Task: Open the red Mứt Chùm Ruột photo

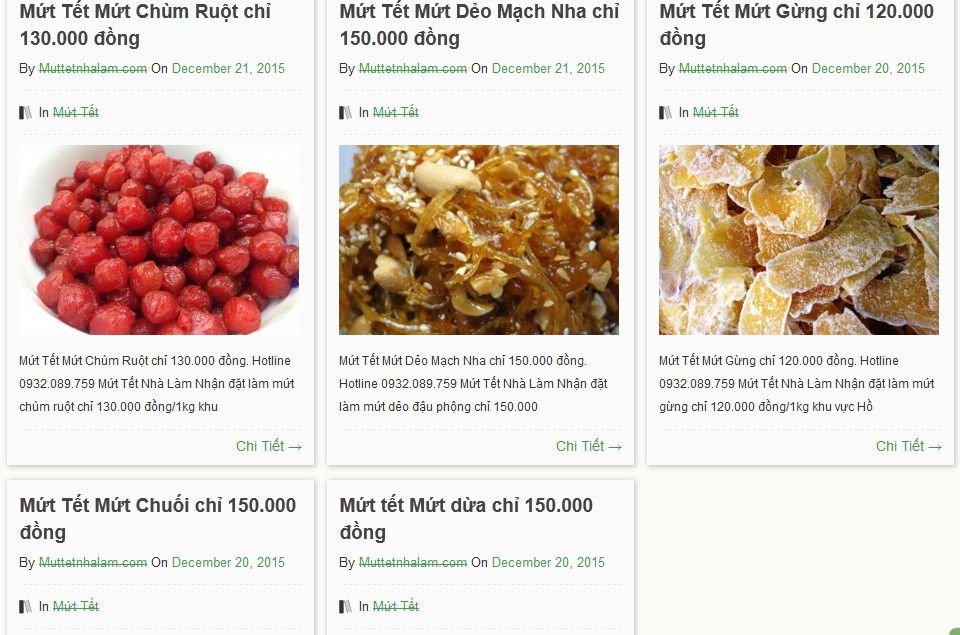Action: pyautogui.click(x=159, y=240)
